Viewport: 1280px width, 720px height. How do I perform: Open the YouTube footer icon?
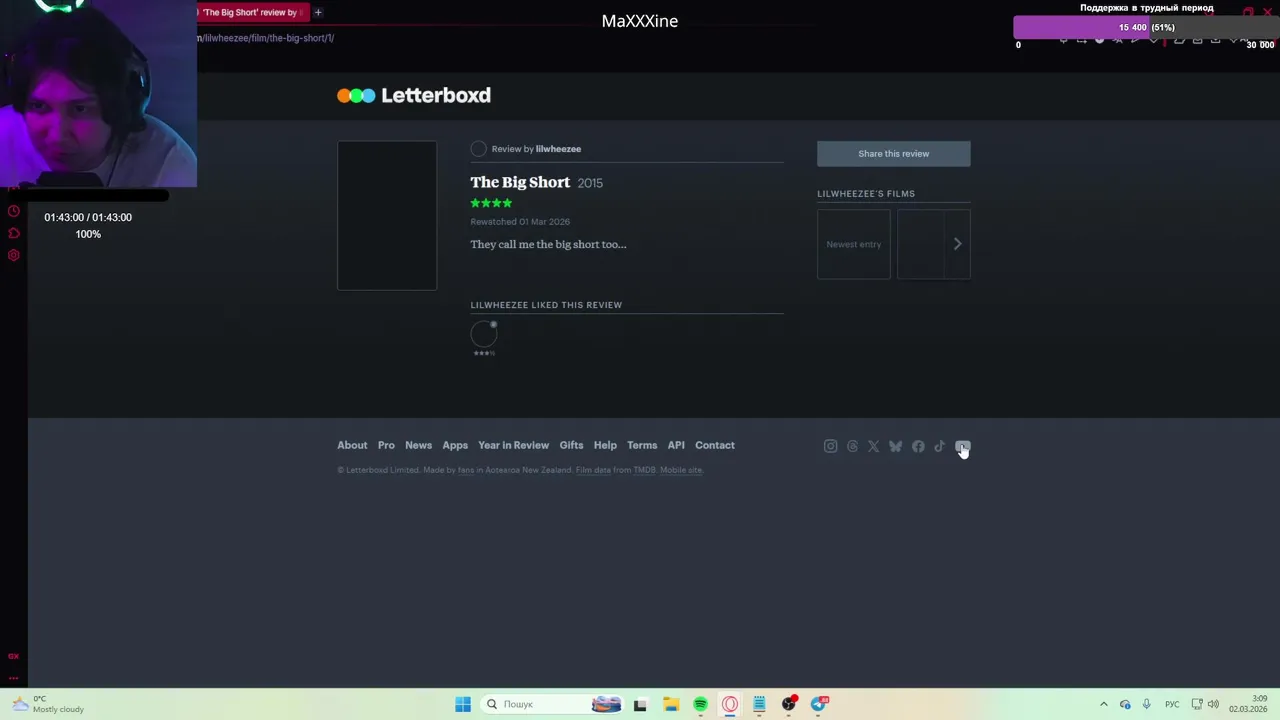962,446
